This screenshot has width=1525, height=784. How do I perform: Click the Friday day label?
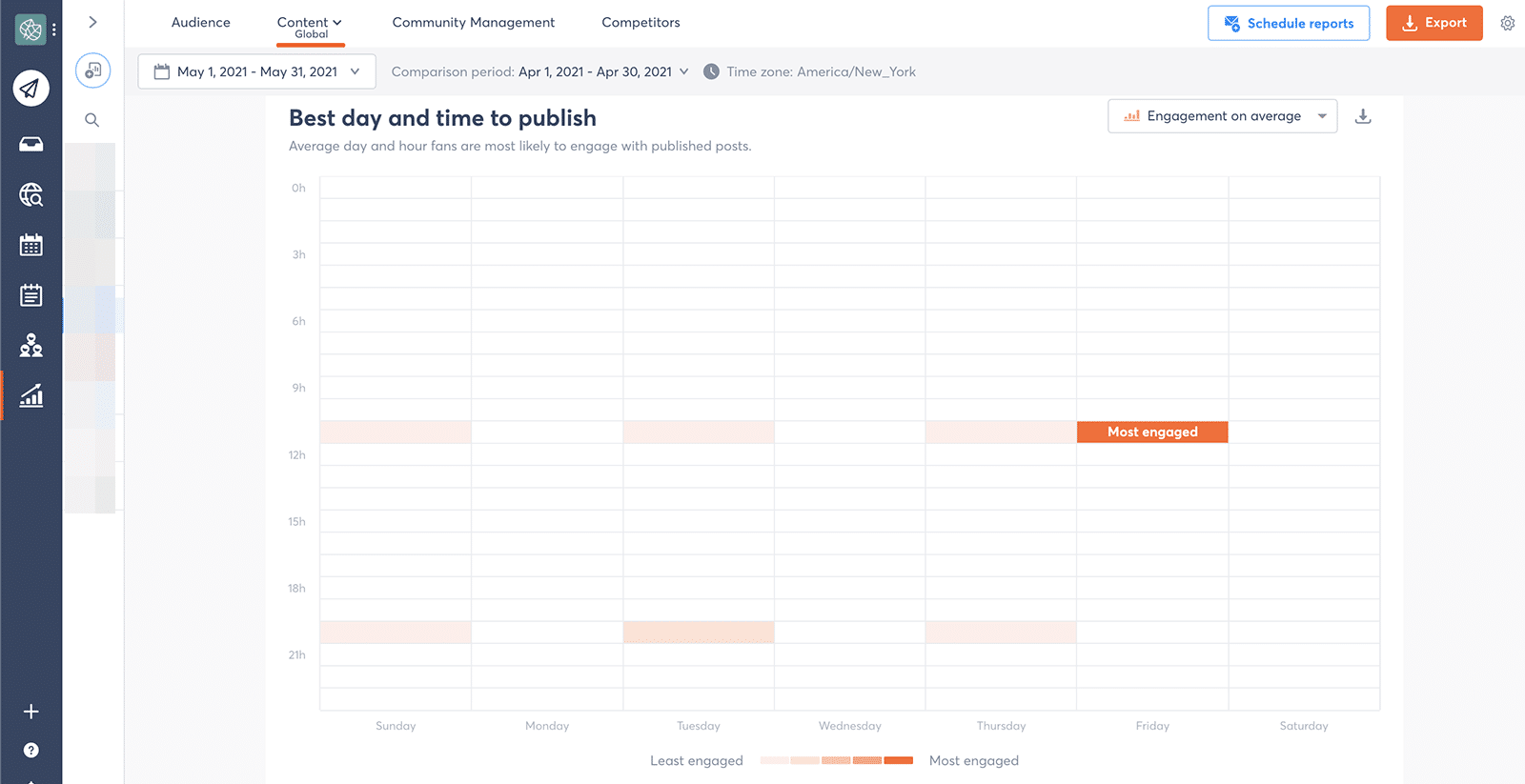point(1152,726)
